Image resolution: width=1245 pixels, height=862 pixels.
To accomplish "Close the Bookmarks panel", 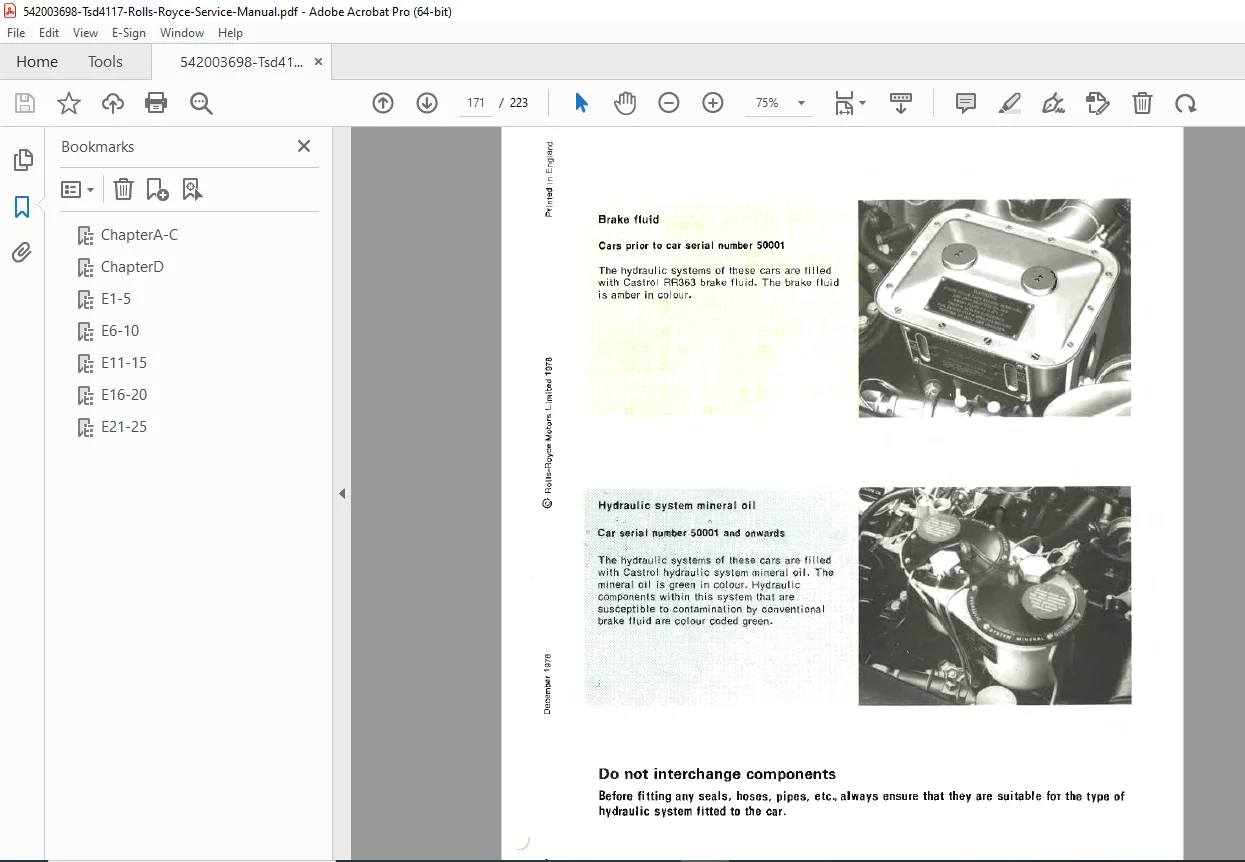I will click(304, 146).
